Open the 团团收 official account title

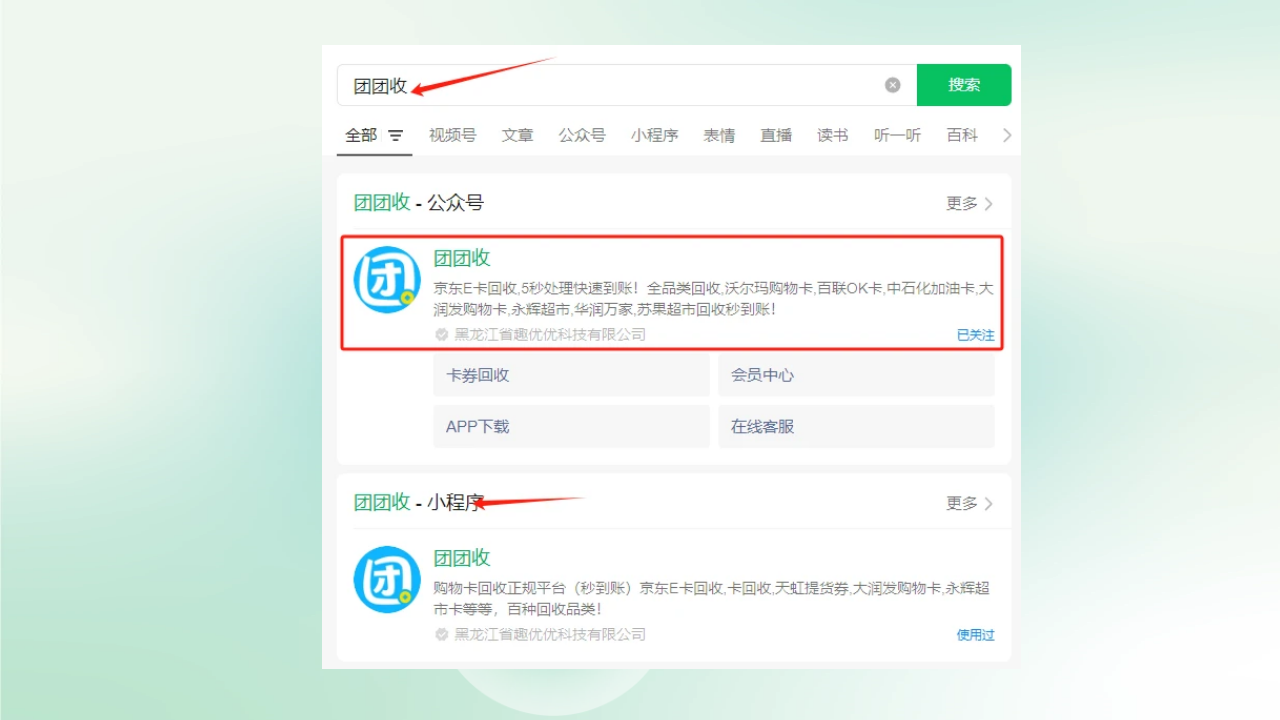462,258
